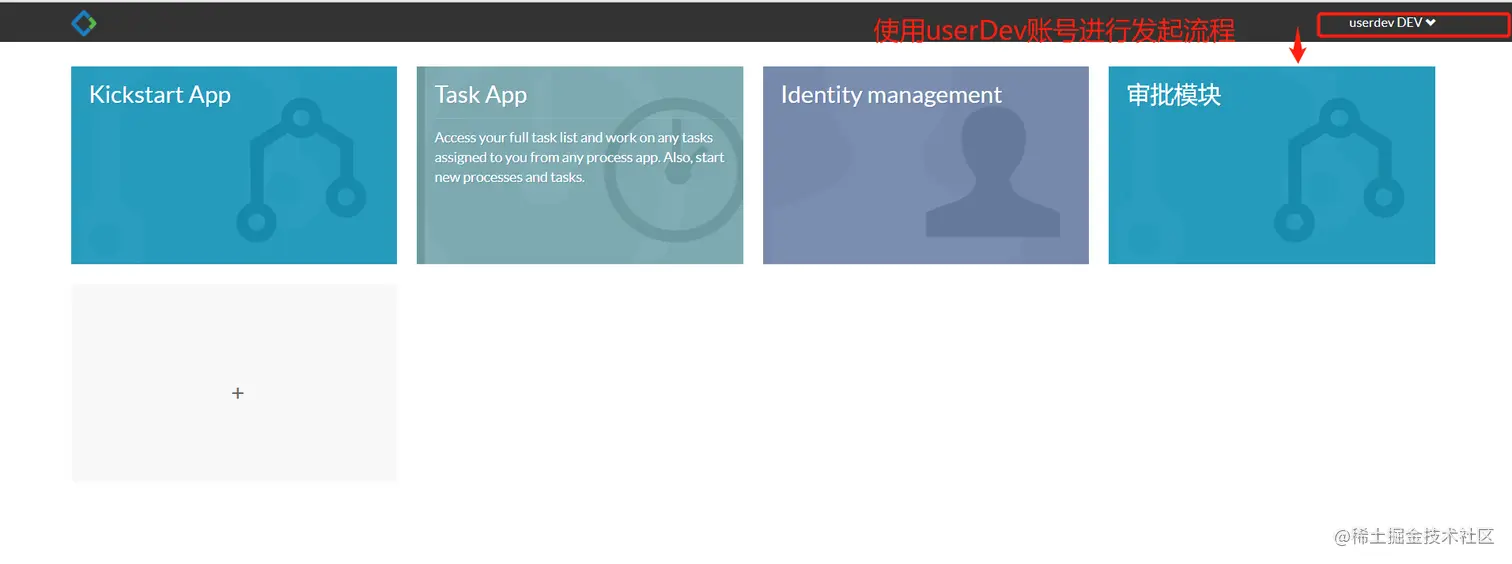The height and width of the screenshot is (564, 1512).
Task: Open the Kickstart App tile
Action: coord(234,165)
